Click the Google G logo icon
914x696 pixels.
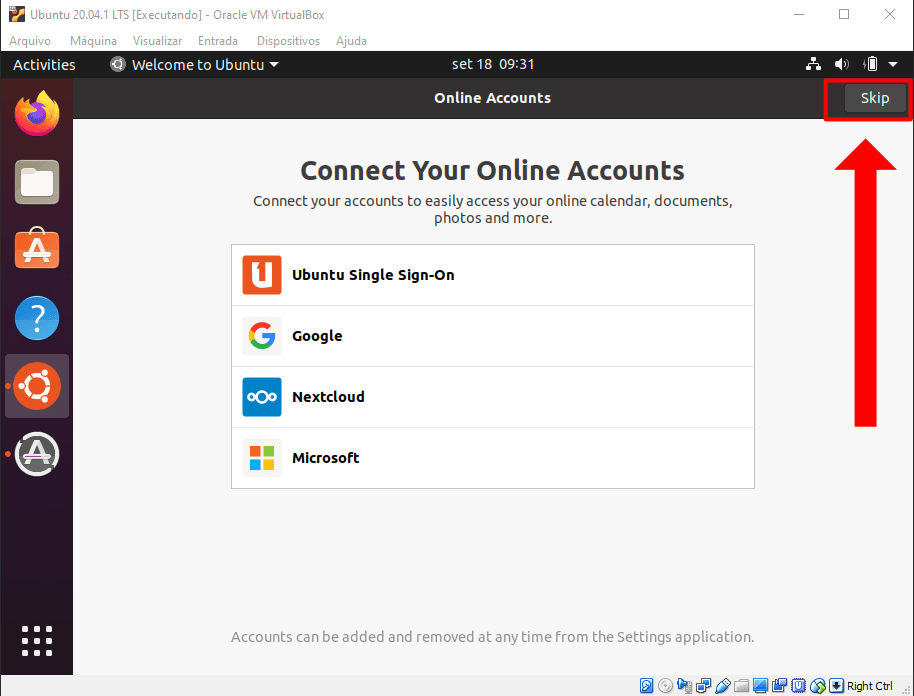click(262, 336)
